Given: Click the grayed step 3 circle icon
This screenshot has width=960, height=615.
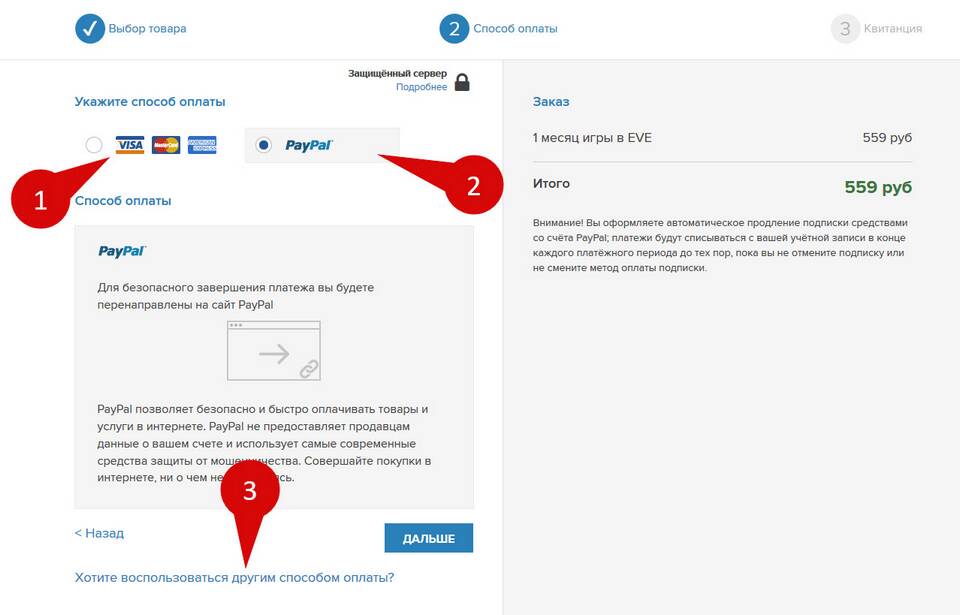Looking at the screenshot, I should pos(845,29).
